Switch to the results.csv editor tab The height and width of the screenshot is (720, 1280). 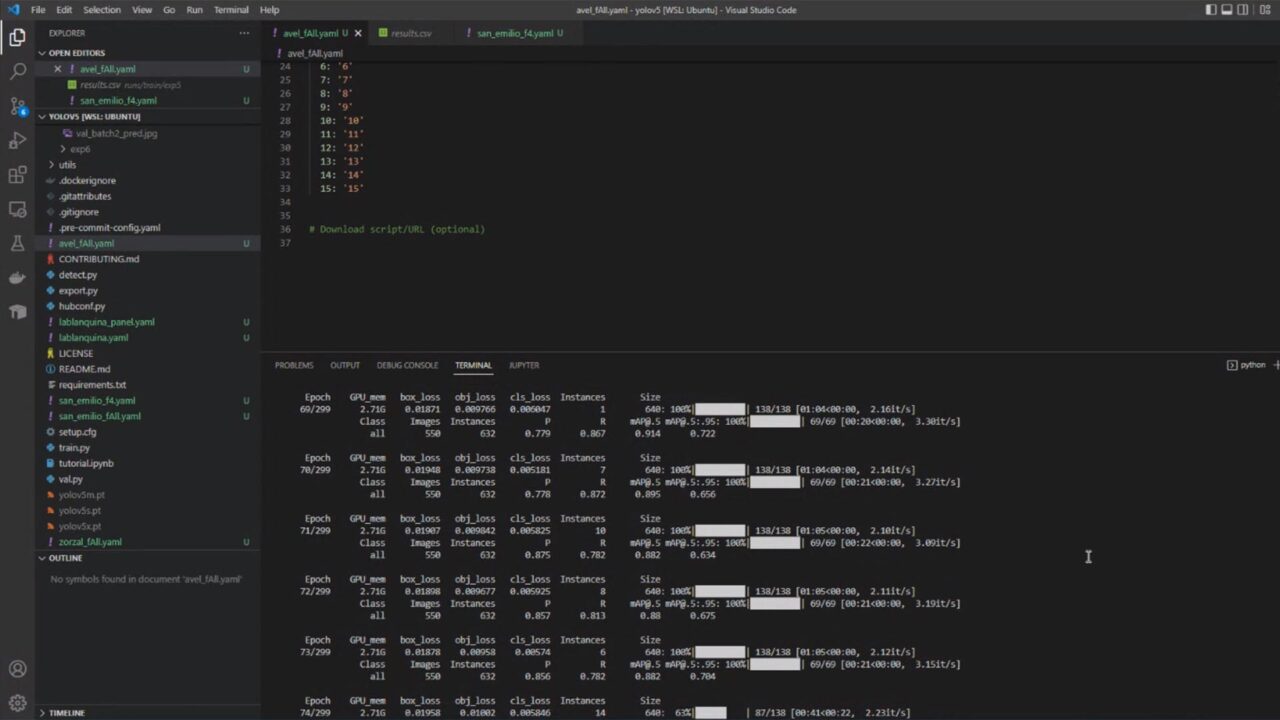coord(410,33)
